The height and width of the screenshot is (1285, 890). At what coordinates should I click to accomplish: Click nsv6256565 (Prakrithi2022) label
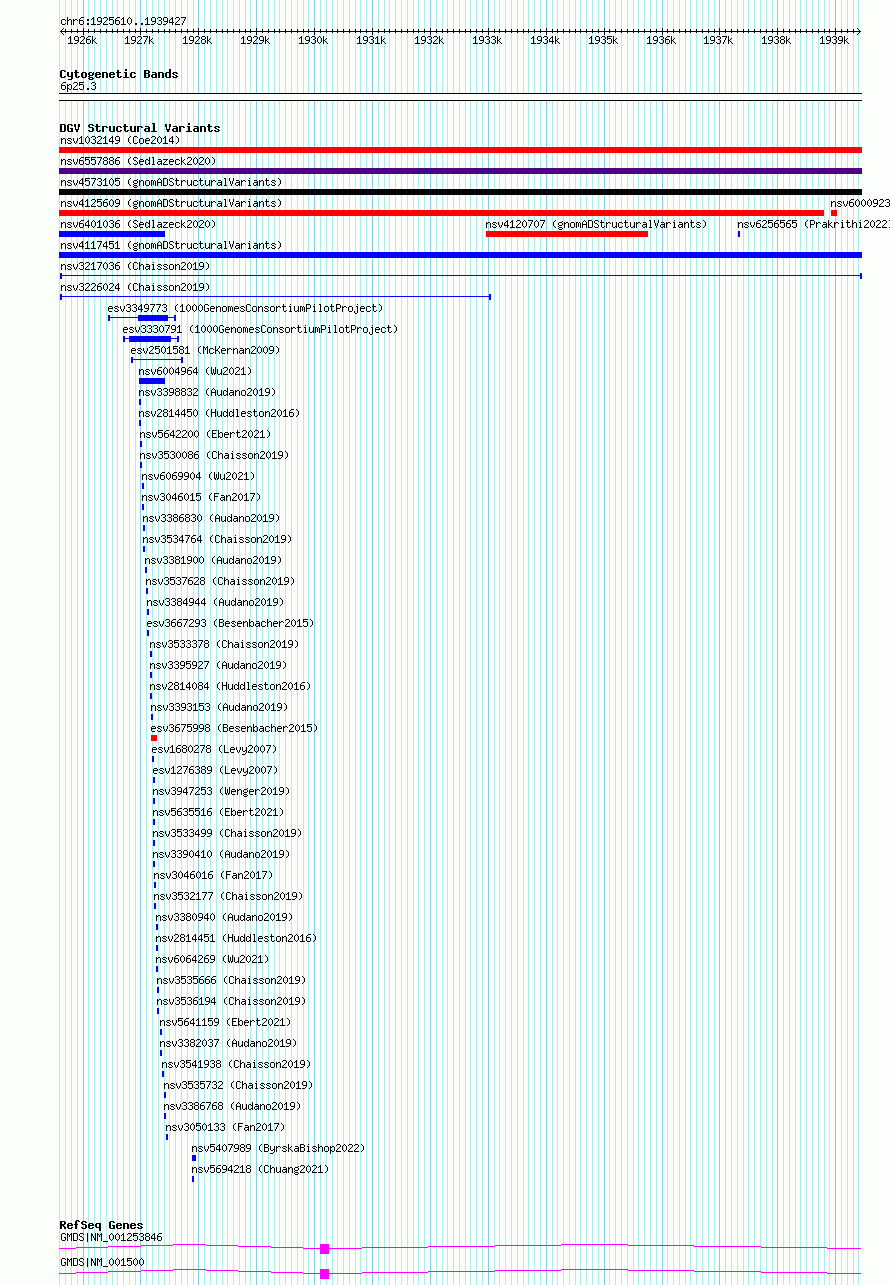point(814,224)
